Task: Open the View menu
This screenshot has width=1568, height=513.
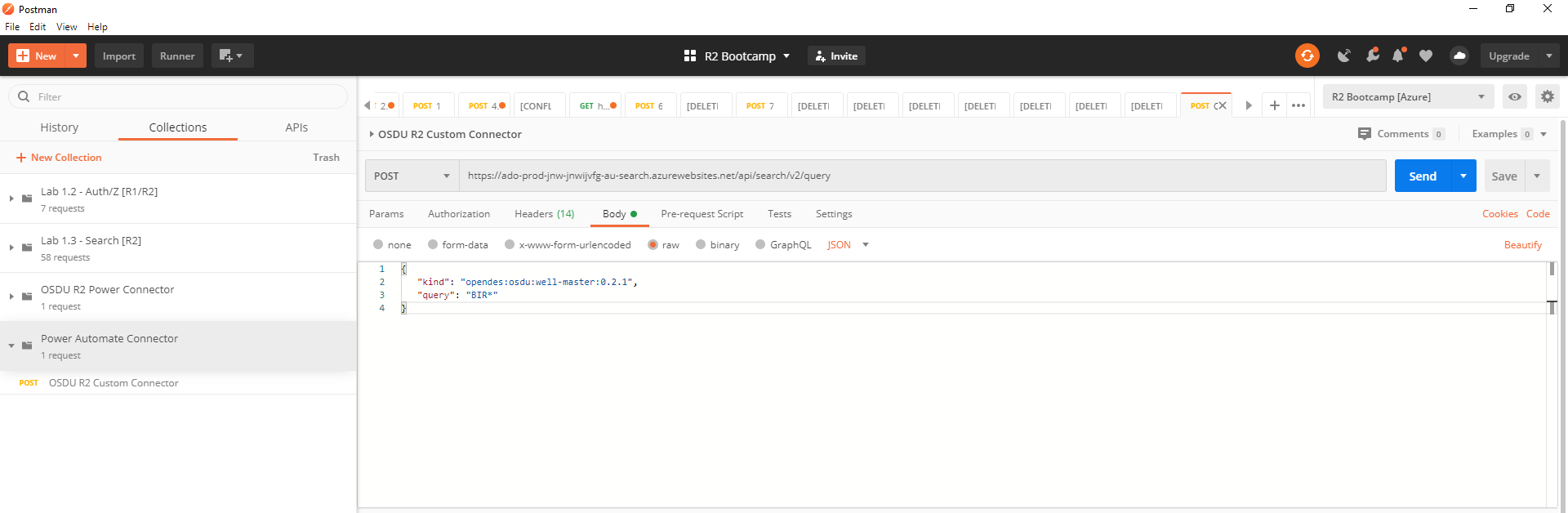Action: (x=67, y=27)
